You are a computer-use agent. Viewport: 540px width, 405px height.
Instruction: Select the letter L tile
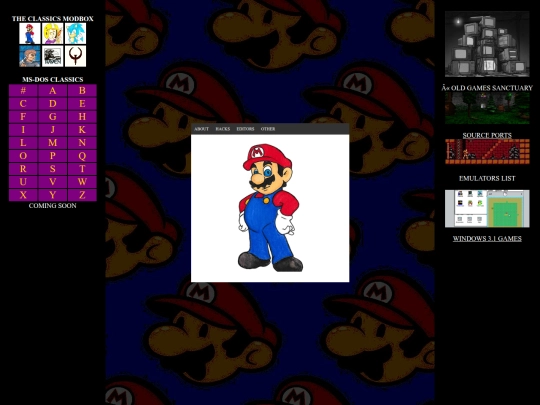click(x=23, y=143)
